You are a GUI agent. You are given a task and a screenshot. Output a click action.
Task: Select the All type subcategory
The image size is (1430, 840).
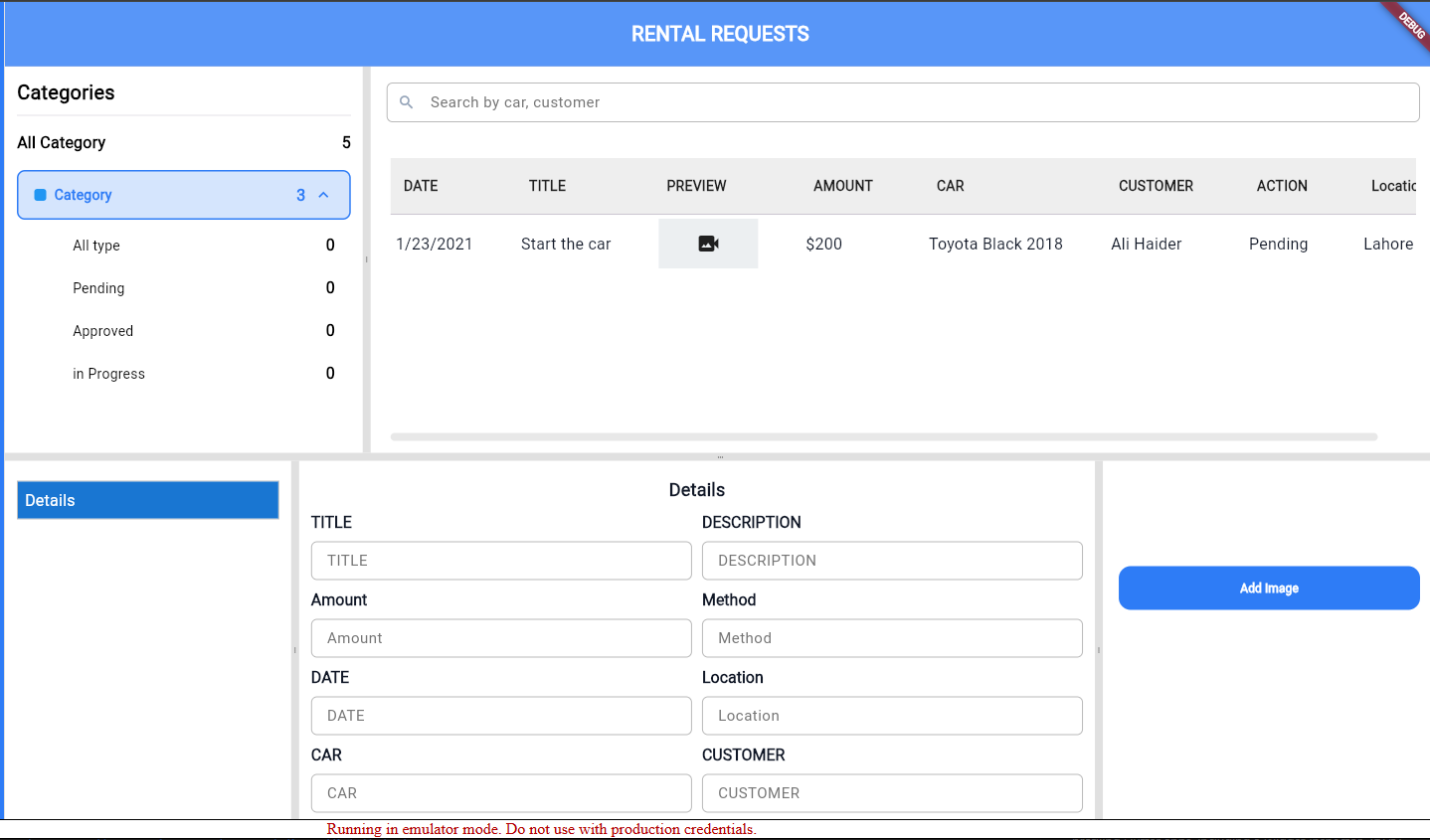point(96,246)
